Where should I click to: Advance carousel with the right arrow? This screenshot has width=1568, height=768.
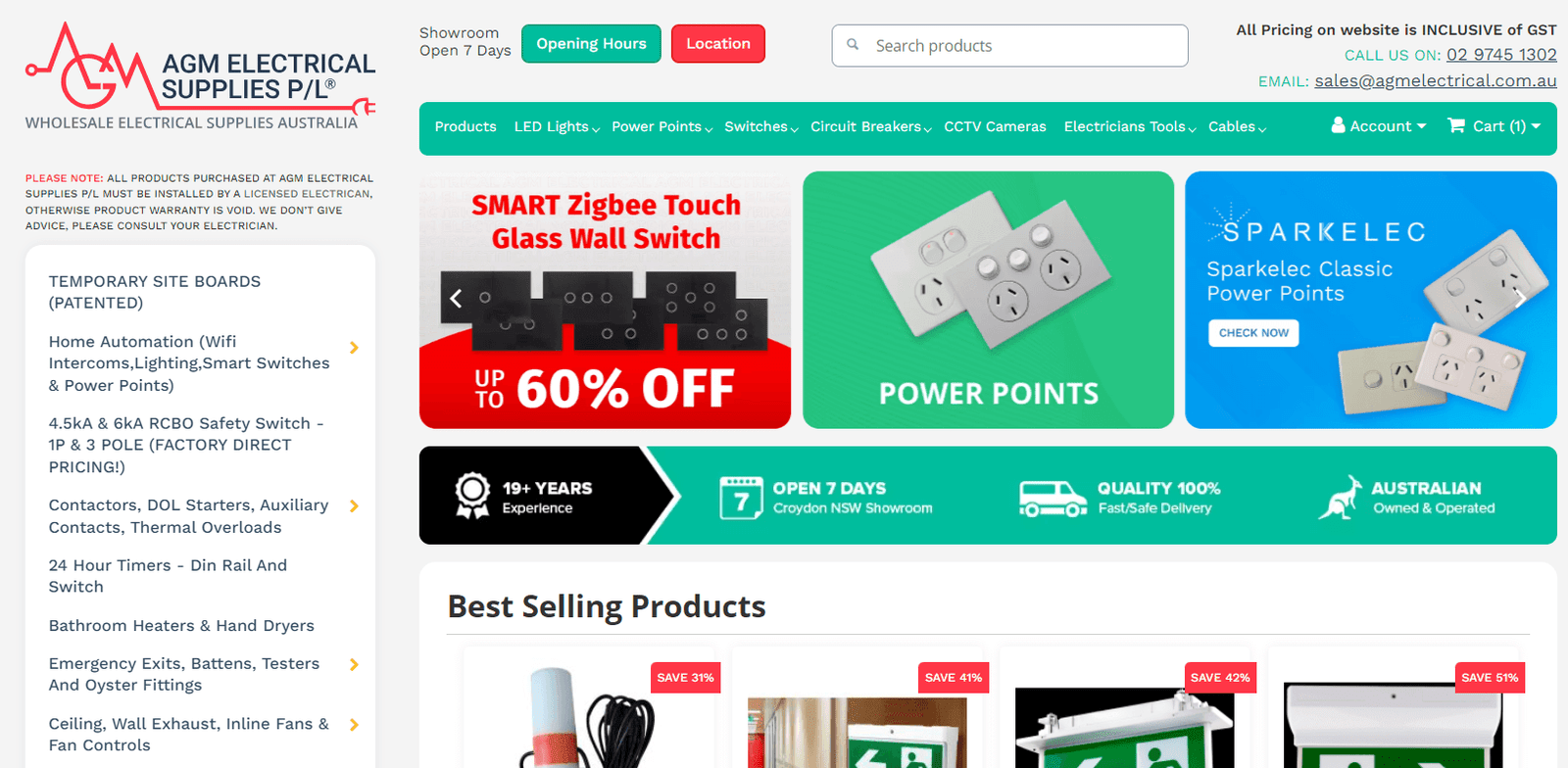[1520, 299]
